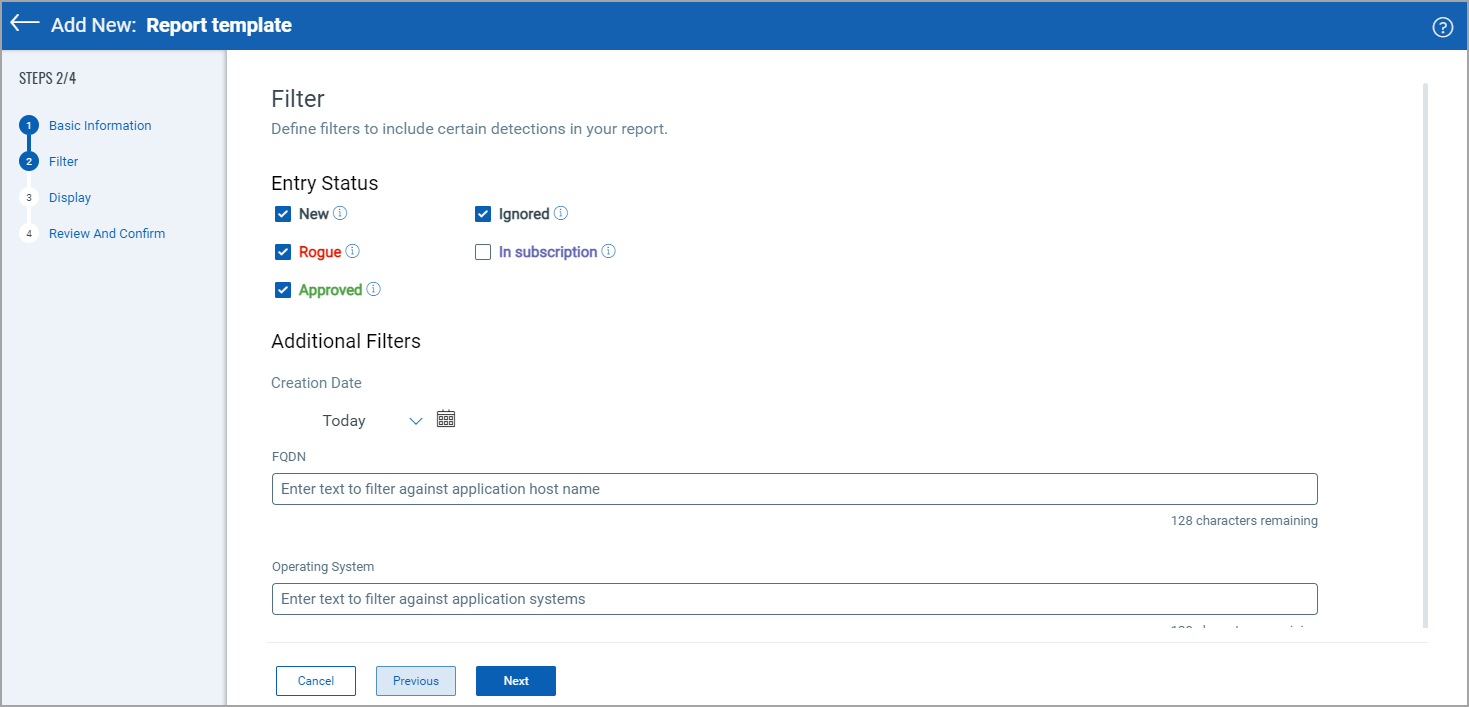Viewport: 1469px width, 707px height.
Task: Open the info tooltip next to Ignored
Action: click(561, 214)
